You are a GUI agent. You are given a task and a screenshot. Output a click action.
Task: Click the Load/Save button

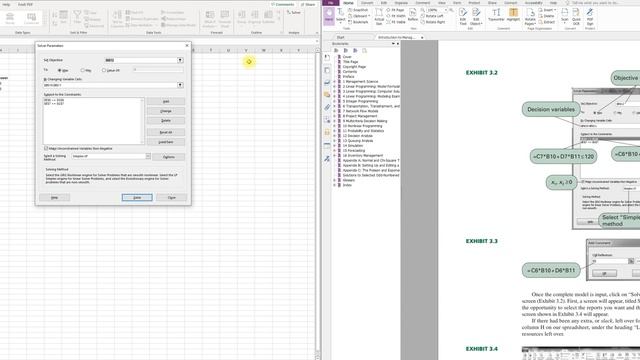pyautogui.click(x=166, y=142)
